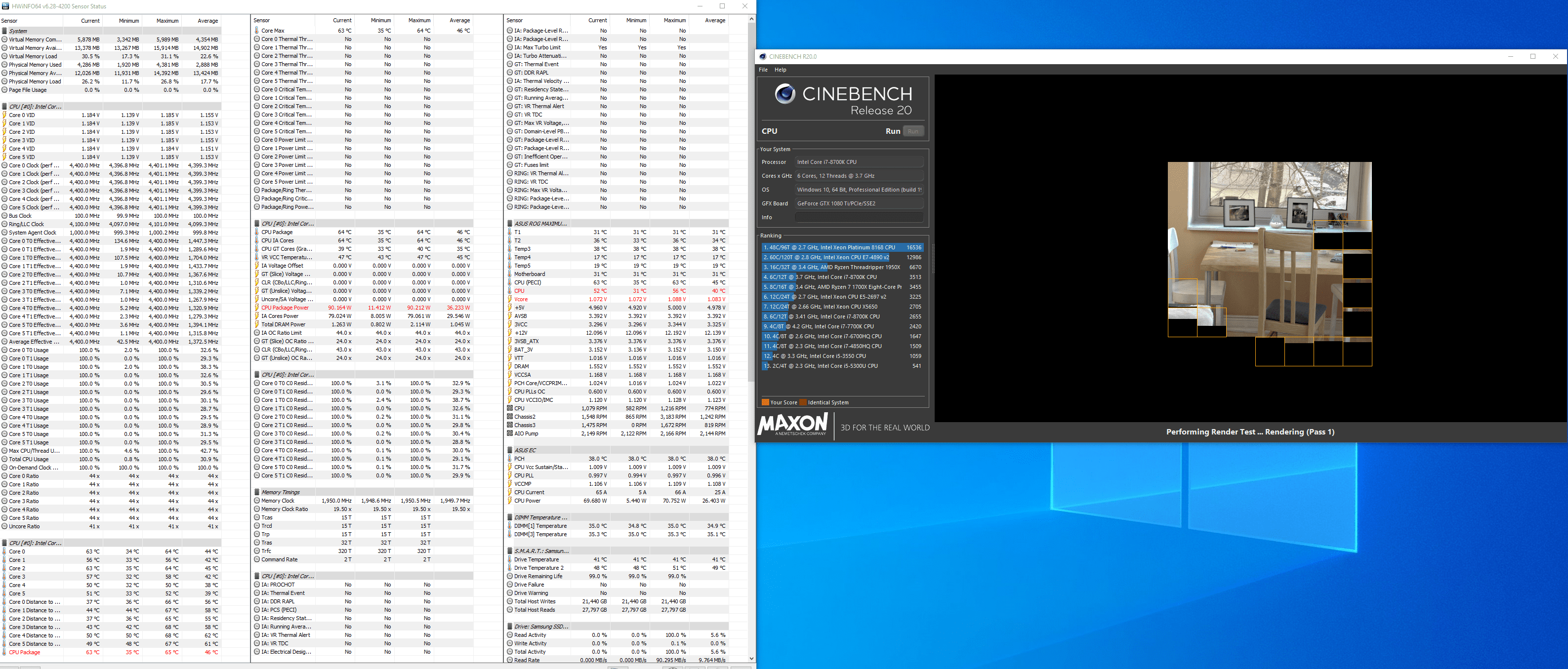
Task: Click the HWiNFO vertical scrollbar down arrow
Action: tap(752, 658)
